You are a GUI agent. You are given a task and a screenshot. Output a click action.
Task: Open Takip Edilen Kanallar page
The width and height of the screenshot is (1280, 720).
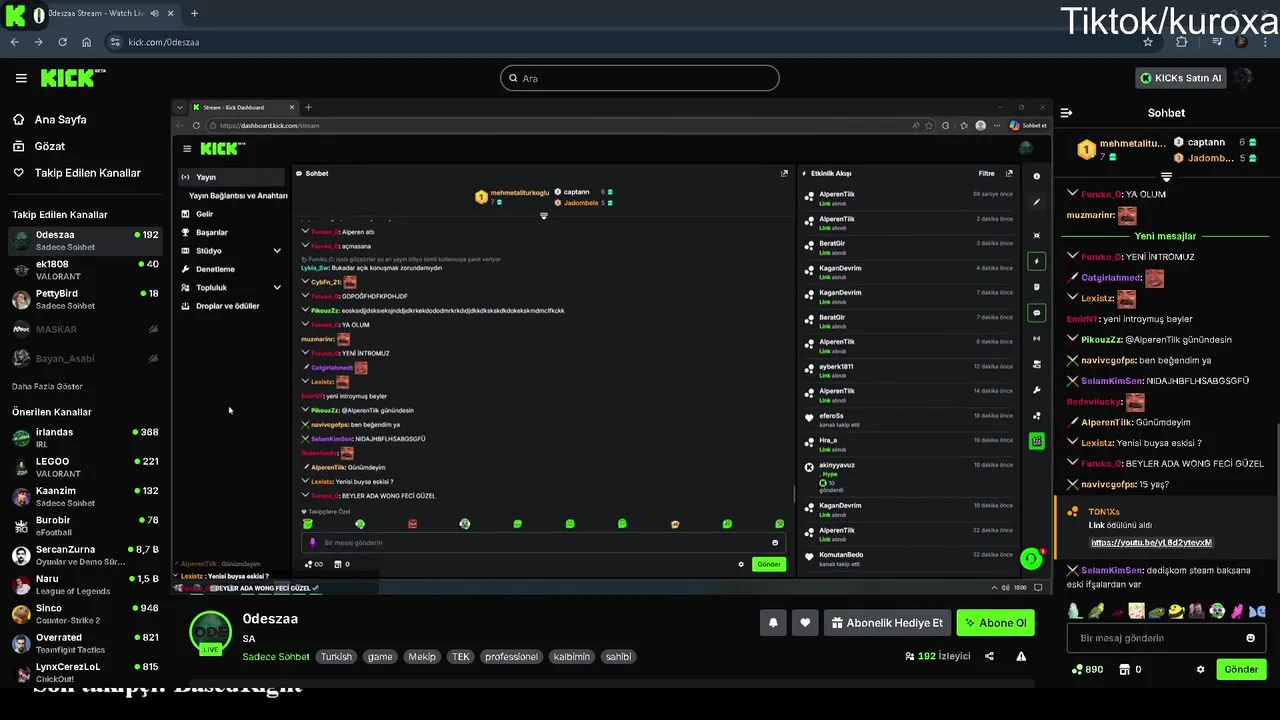(77, 173)
